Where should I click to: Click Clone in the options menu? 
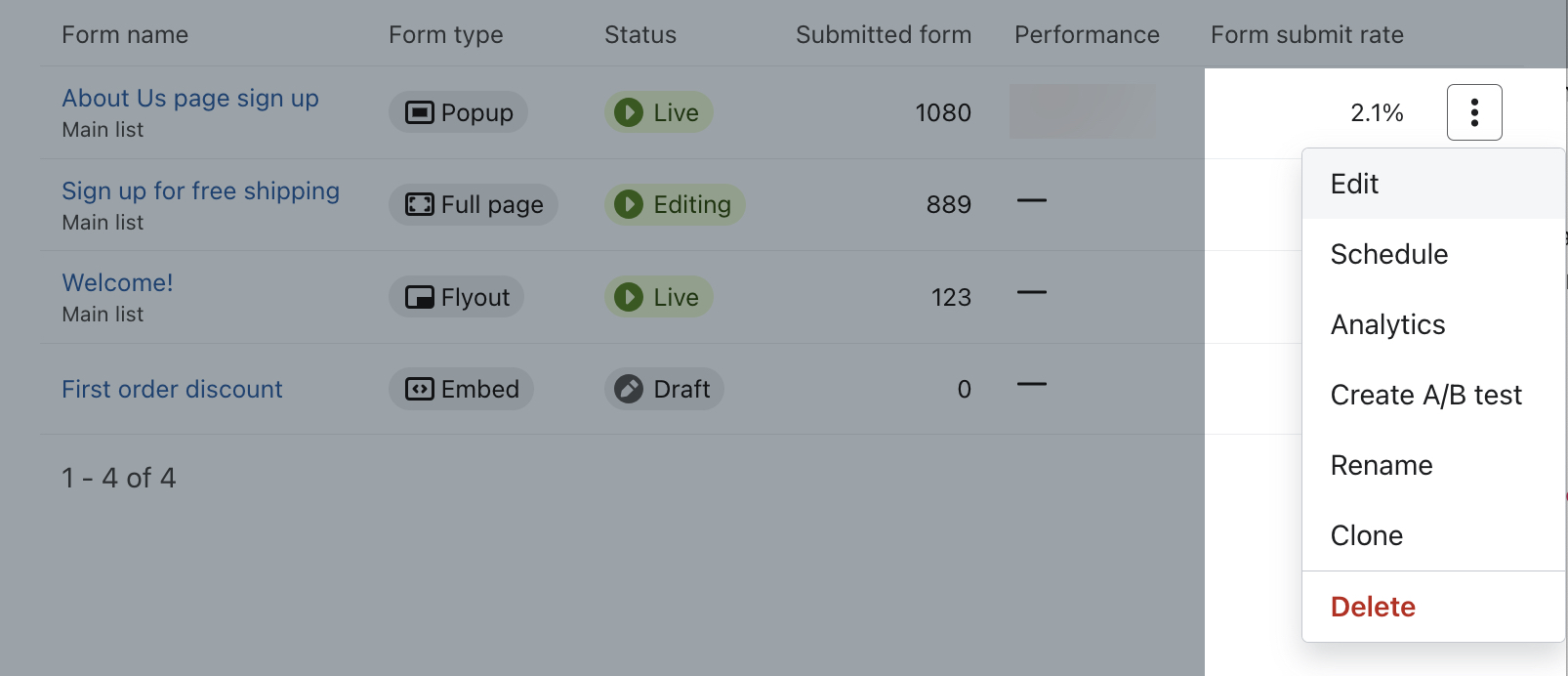pyautogui.click(x=1367, y=535)
